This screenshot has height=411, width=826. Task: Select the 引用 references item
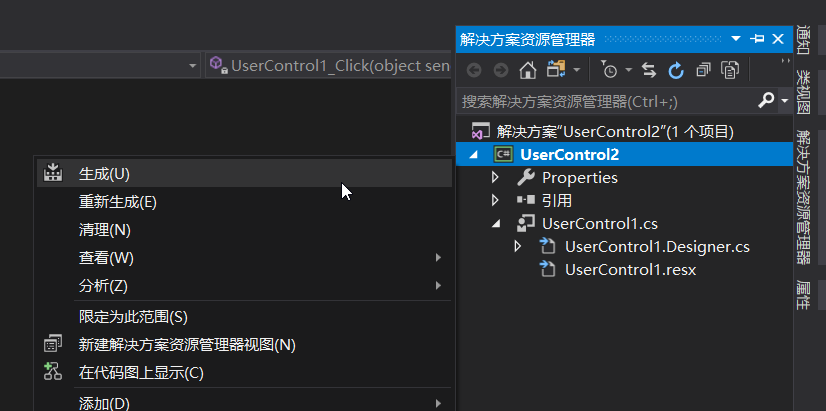pyautogui.click(x=557, y=200)
